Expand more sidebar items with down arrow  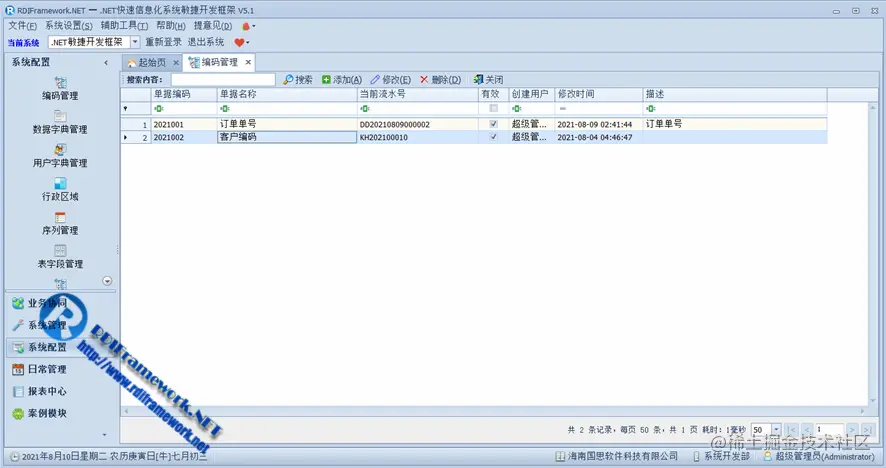pos(107,281)
